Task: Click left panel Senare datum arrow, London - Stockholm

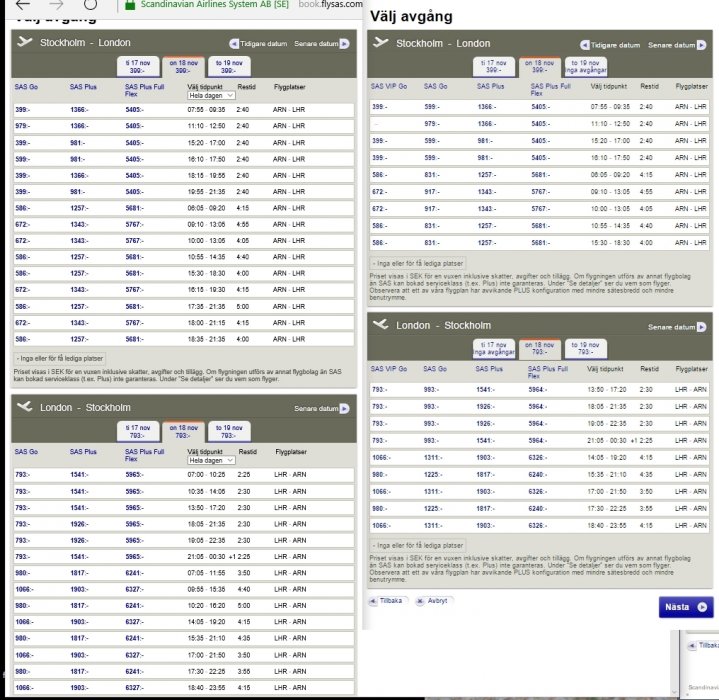Action: tap(345, 408)
